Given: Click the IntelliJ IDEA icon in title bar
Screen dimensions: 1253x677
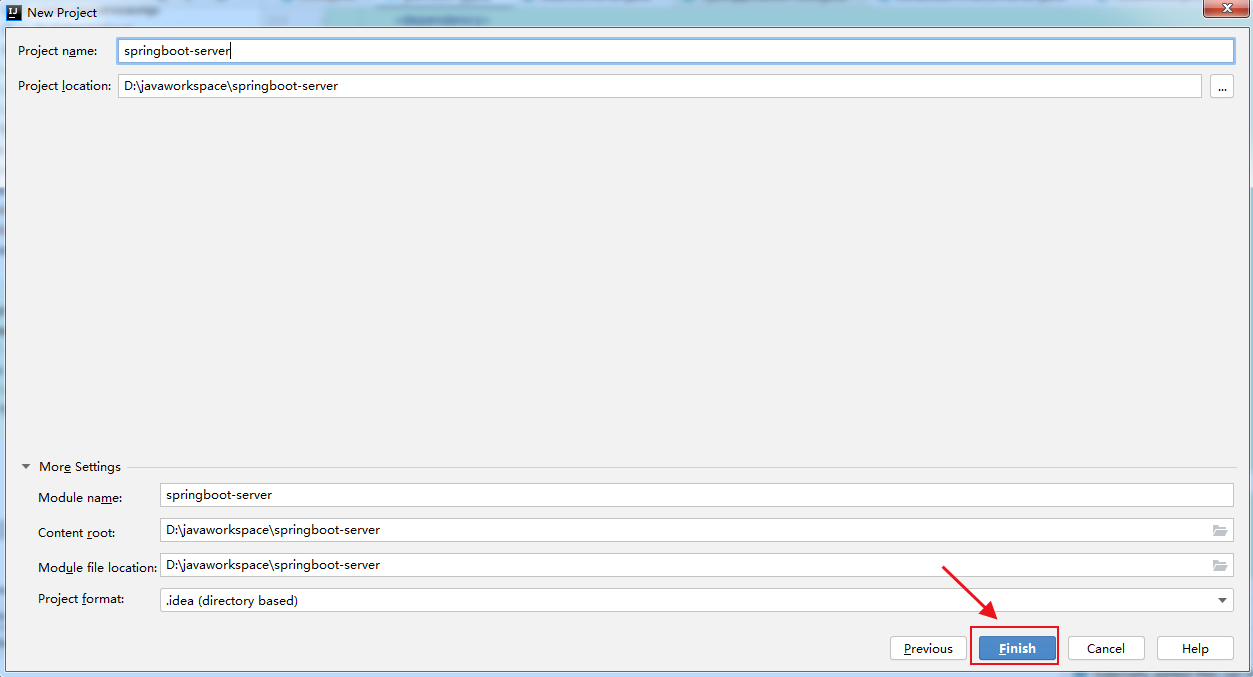Looking at the screenshot, I should coord(14,13).
